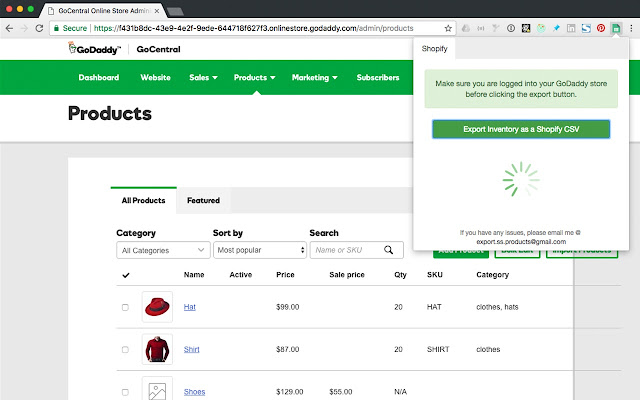Click the Pinterest extension icon

tap(601, 28)
